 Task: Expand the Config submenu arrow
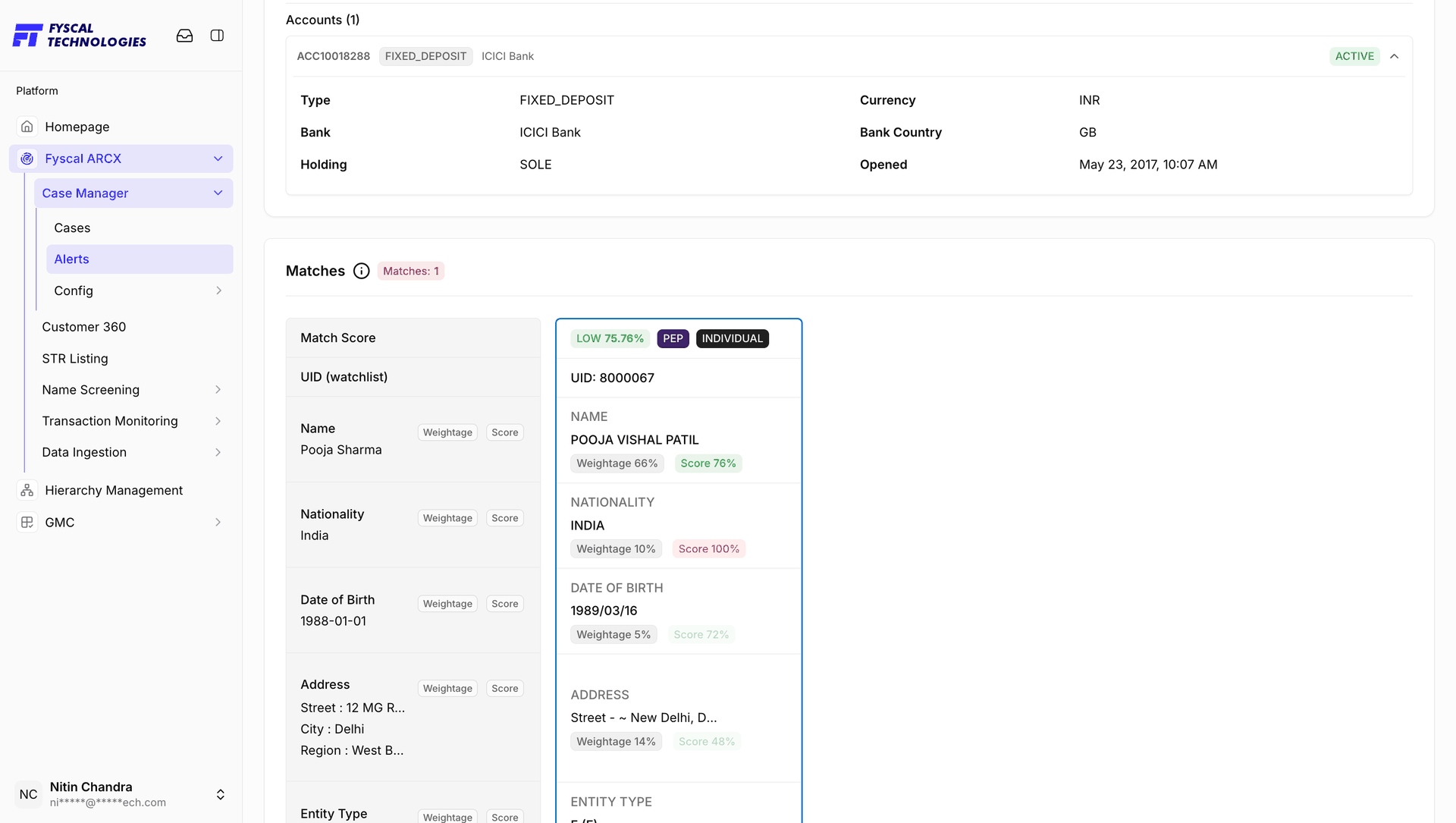218,291
